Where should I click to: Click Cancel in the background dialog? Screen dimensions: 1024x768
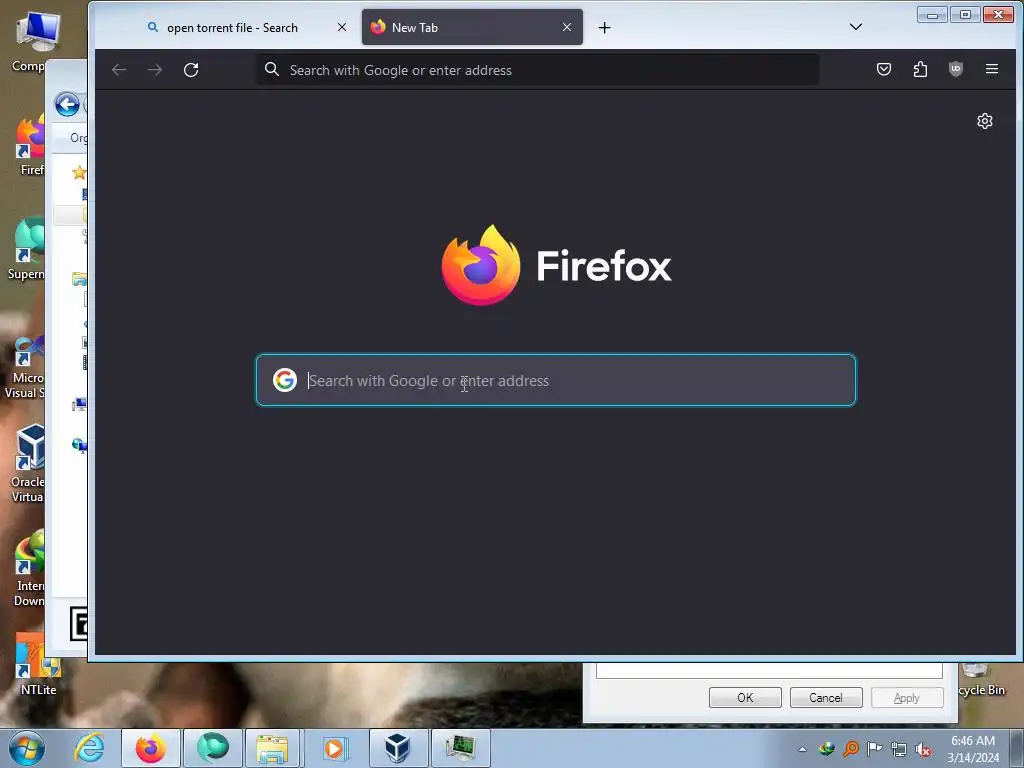(826, 697)
